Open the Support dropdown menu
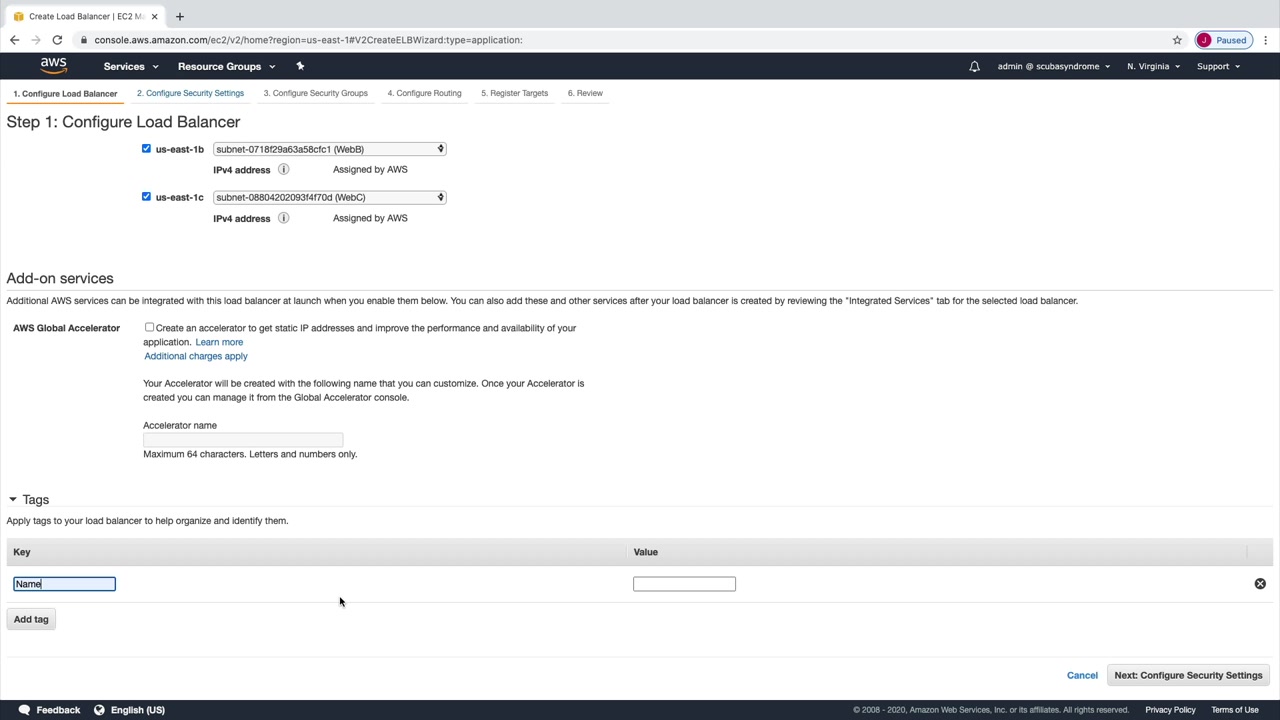1280x720 pixels. pos(1218,66)
